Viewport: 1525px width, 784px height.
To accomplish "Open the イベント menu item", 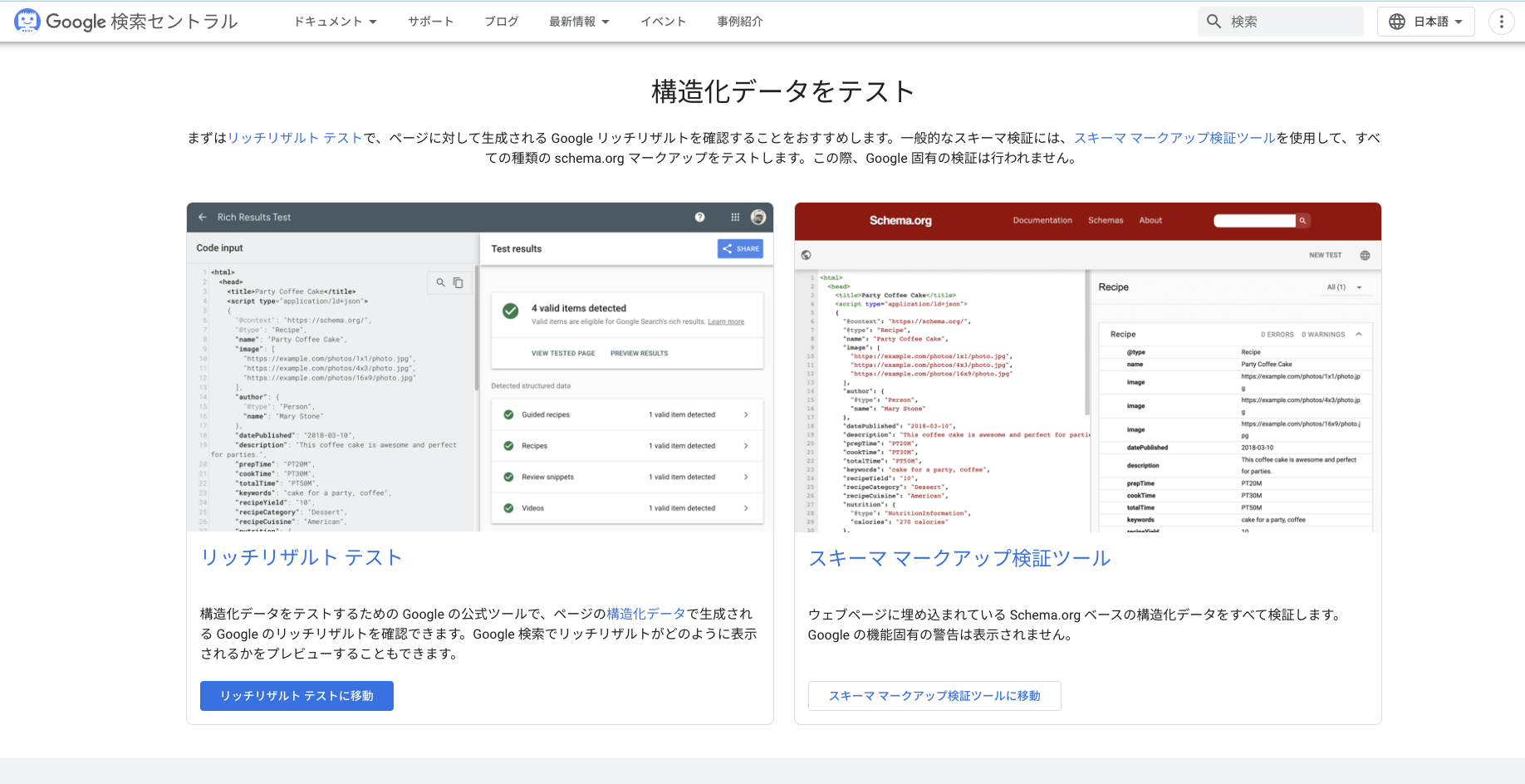I will [663, 22].
